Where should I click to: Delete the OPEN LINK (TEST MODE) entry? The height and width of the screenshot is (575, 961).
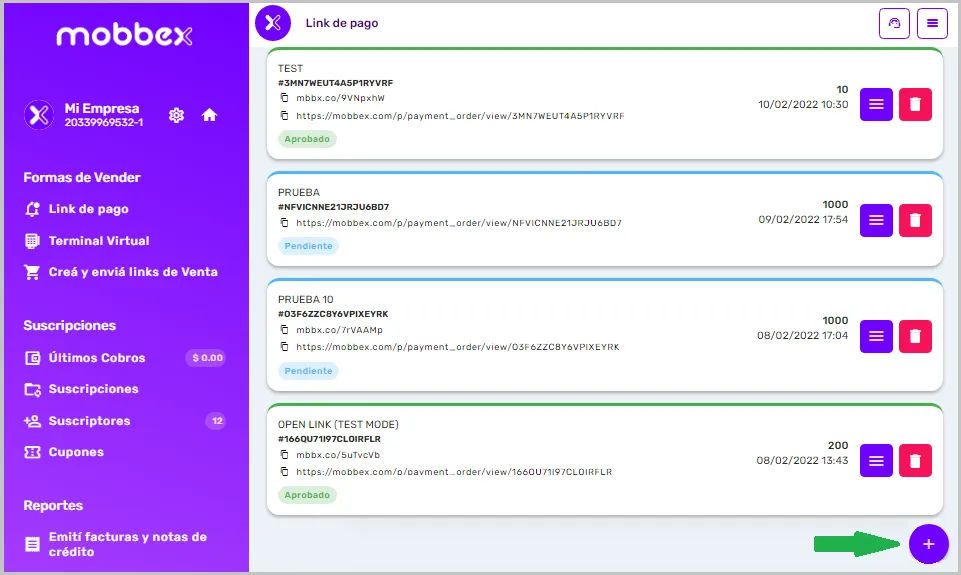tap(915, 460)
